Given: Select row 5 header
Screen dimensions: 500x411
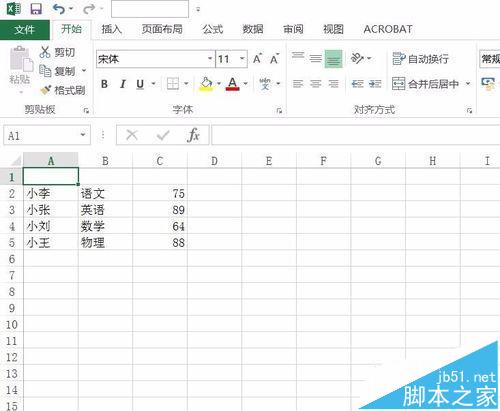Looking at the screenshot, I should 12,242.
